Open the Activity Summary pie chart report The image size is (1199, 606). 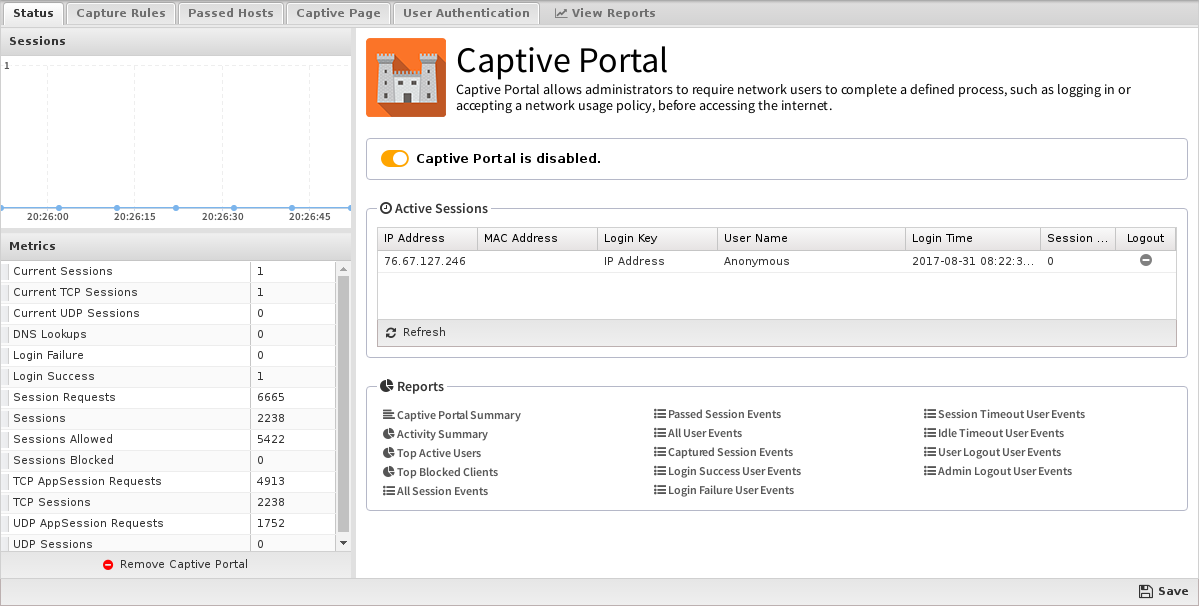441,434
